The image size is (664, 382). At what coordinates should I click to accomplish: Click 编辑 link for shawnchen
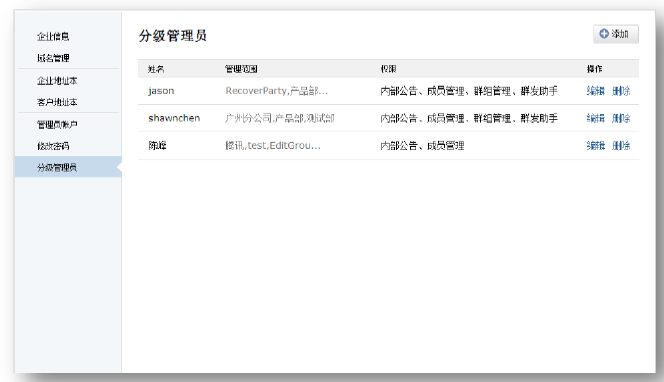click(x=595, y=118)
